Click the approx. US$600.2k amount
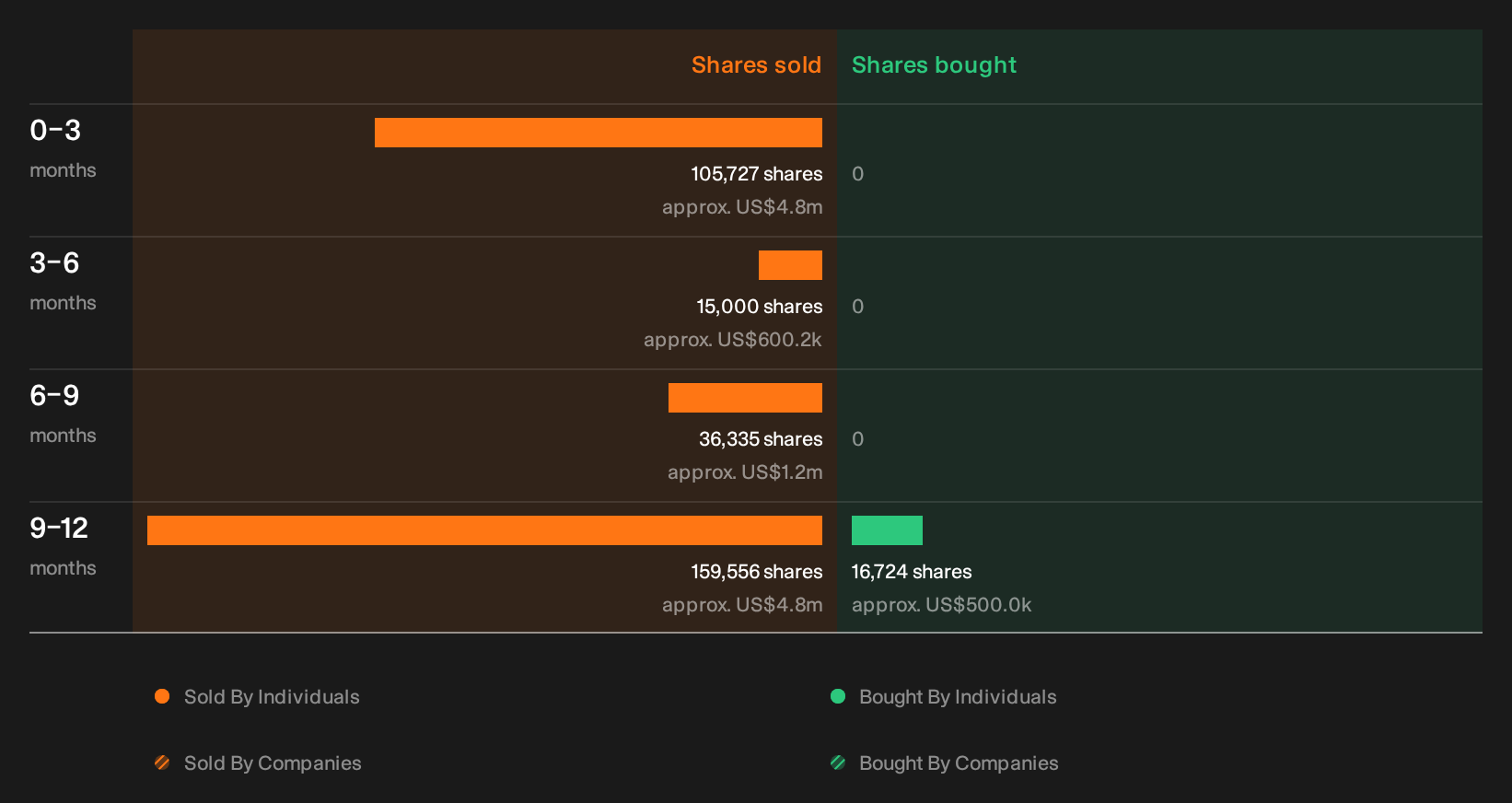 coord(733,340)
